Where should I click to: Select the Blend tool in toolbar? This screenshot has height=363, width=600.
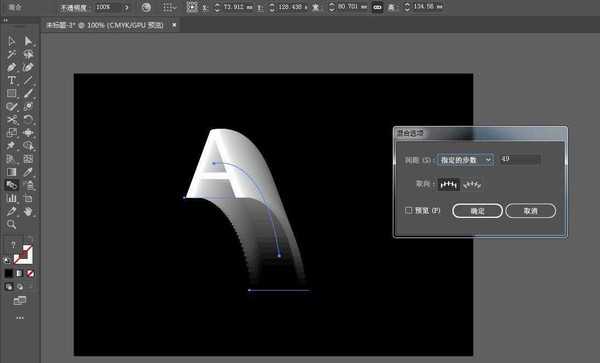coord(11,185)
